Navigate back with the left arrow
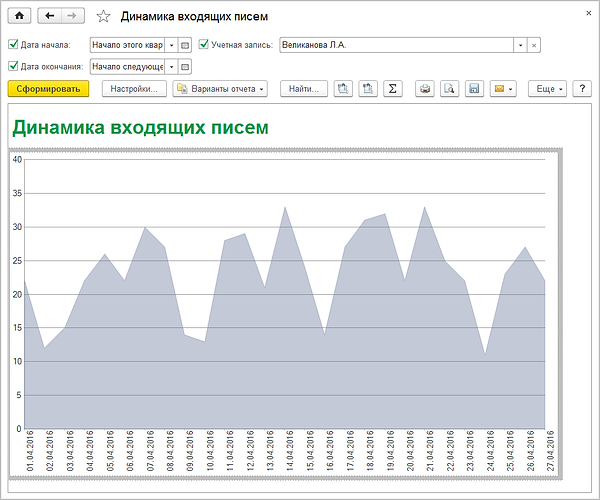This screenshot has width=600, height=500. click(x=49, y=16)
